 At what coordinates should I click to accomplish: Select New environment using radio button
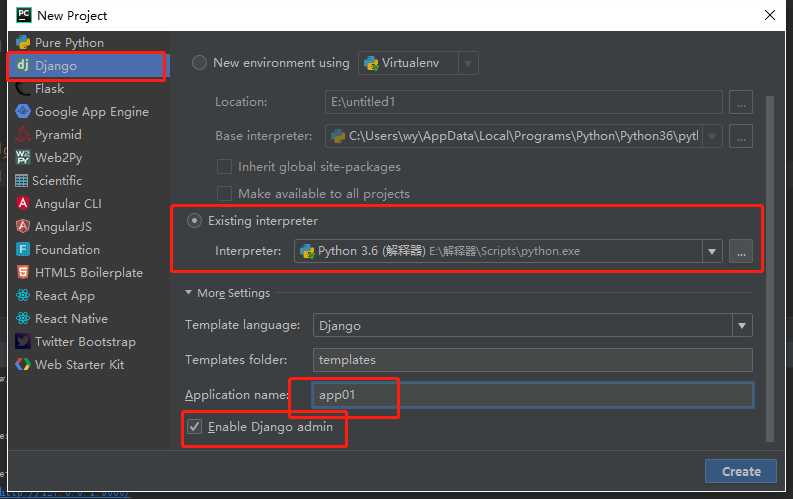[199, 63]
